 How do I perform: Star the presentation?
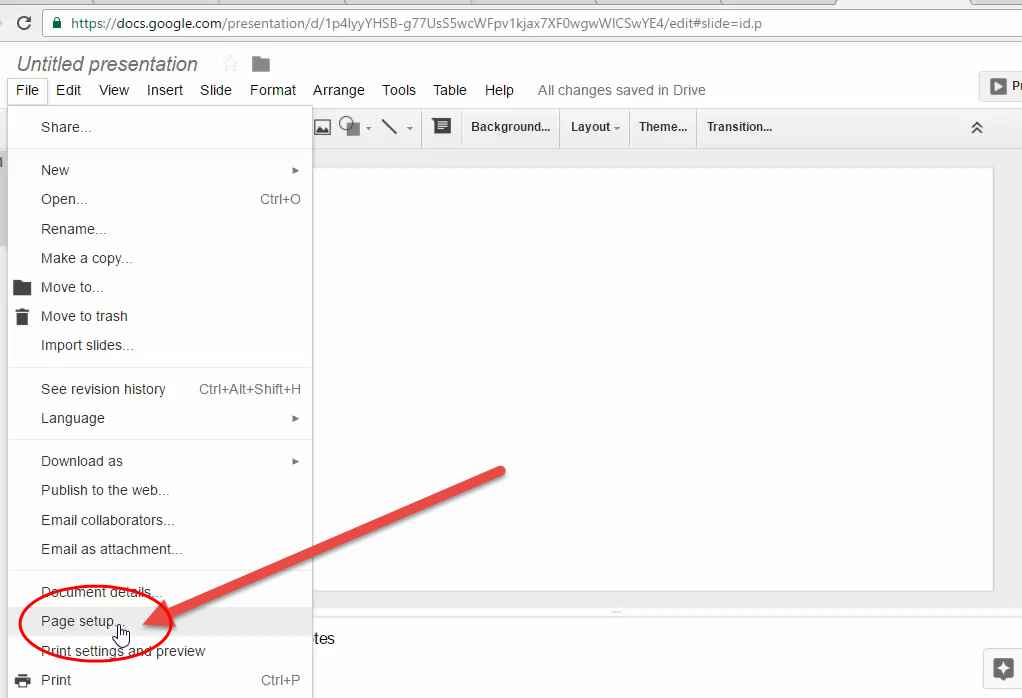coord(230,63)
